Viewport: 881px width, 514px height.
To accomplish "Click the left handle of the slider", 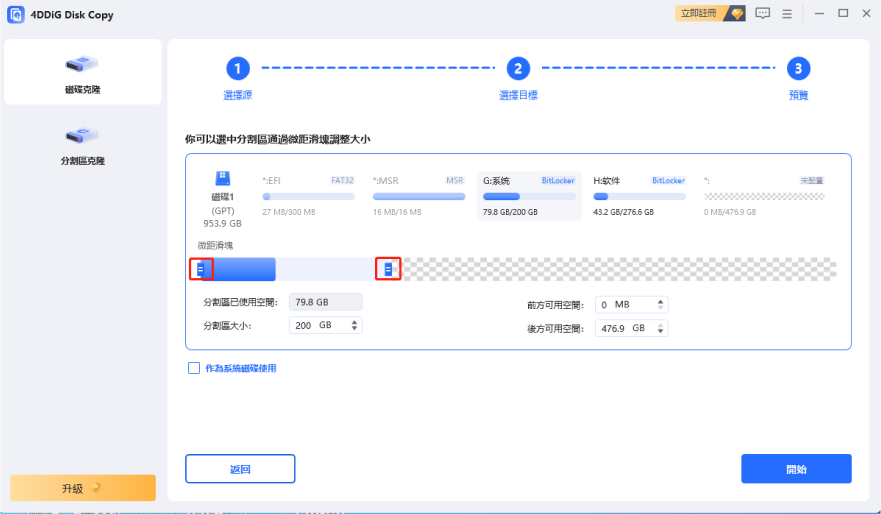I will (201, 269).
